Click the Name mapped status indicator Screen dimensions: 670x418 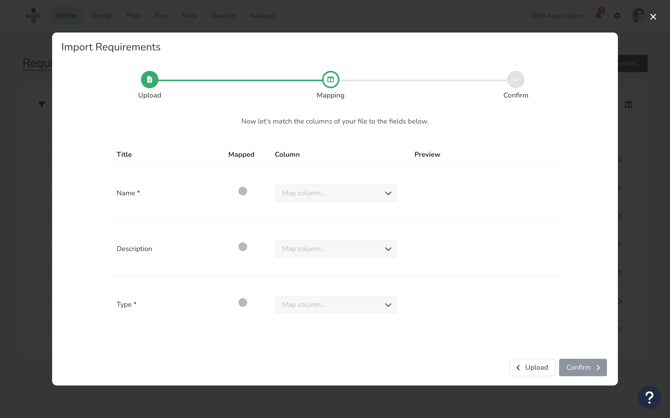(x=242, y=191)
